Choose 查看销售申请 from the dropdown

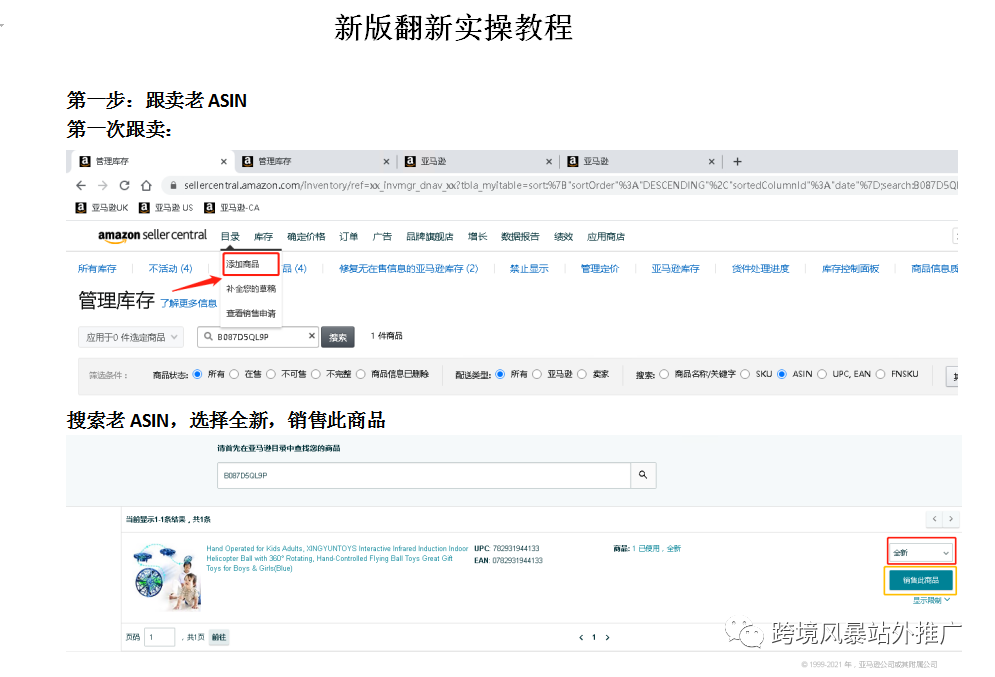tap(251, 313)
